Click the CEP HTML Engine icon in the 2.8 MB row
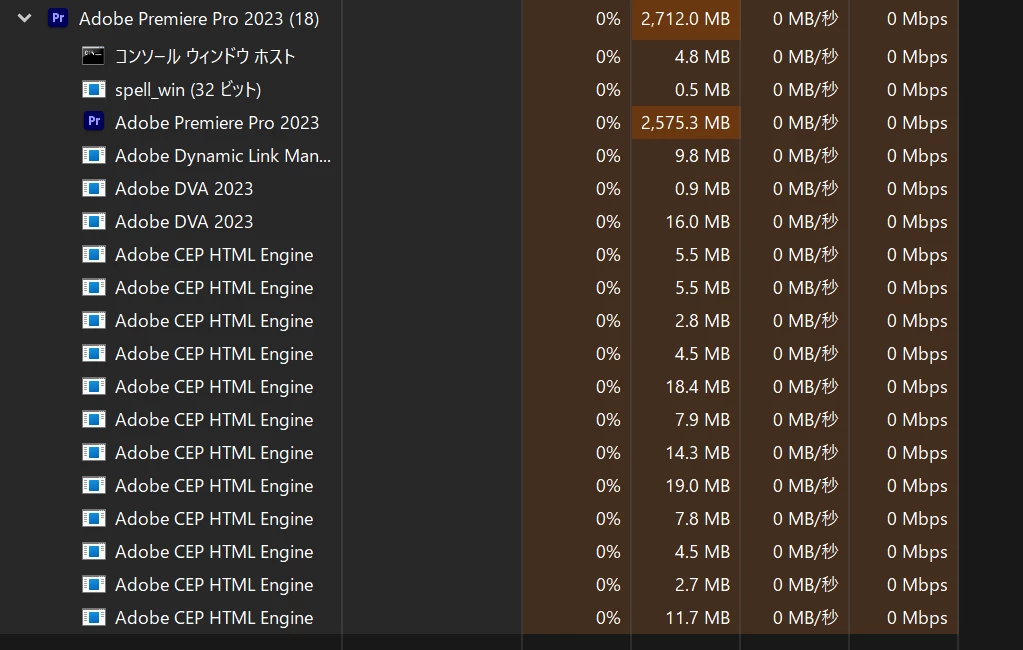The height and width of the screenshot is (650, 1023). pos(93,320)
